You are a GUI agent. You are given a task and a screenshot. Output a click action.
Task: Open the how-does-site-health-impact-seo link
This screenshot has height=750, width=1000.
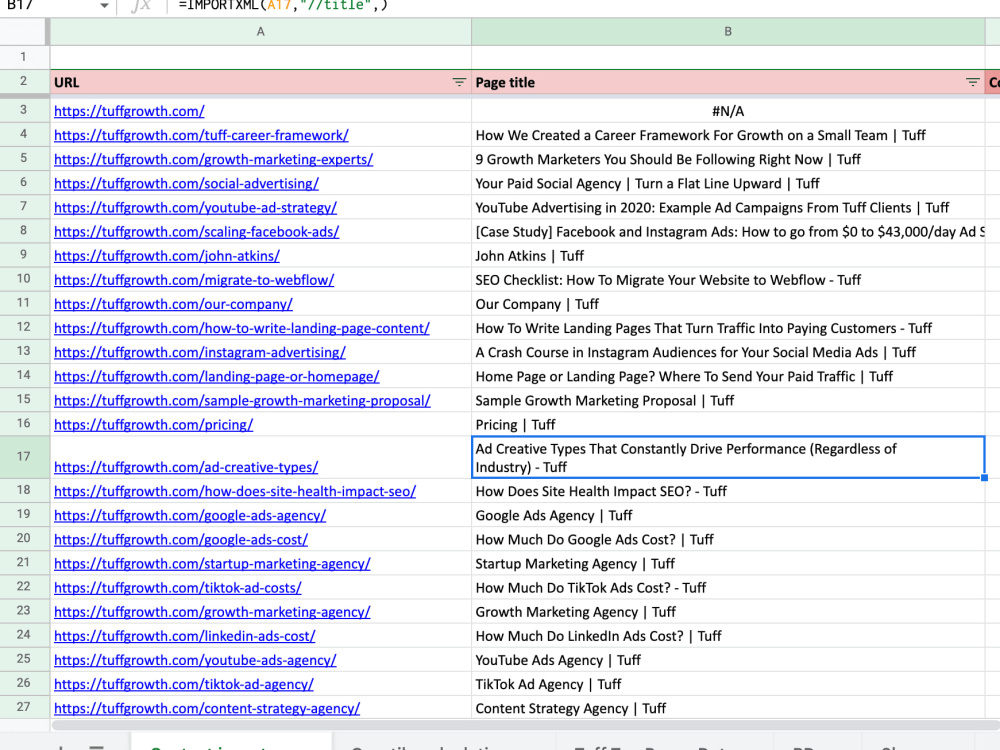(235, 492)
